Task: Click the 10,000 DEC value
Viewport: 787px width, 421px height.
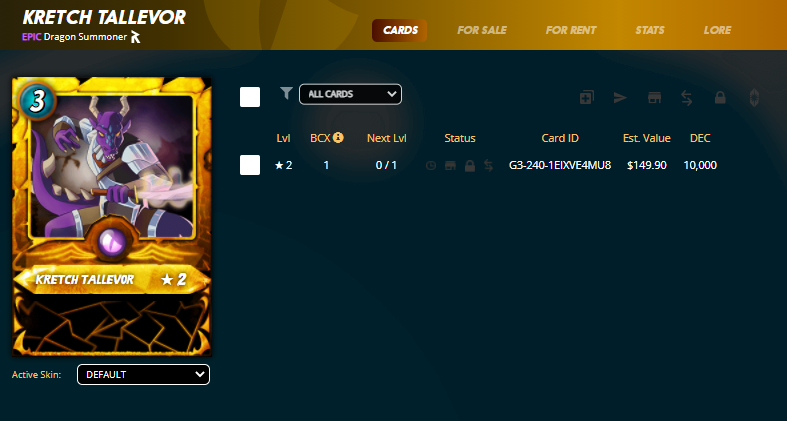Action: (x=700, y=165)
